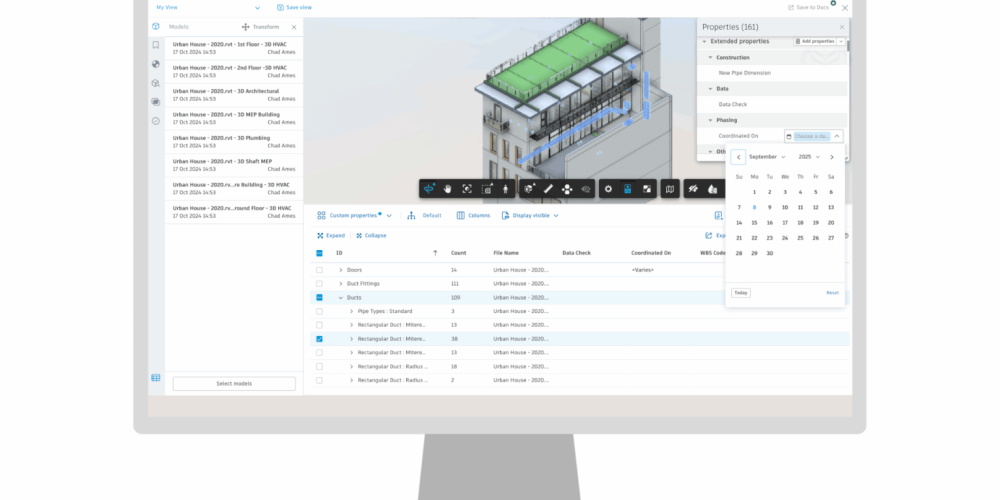
Task: Select the Zoom window tool
Action: pos(487,189)
